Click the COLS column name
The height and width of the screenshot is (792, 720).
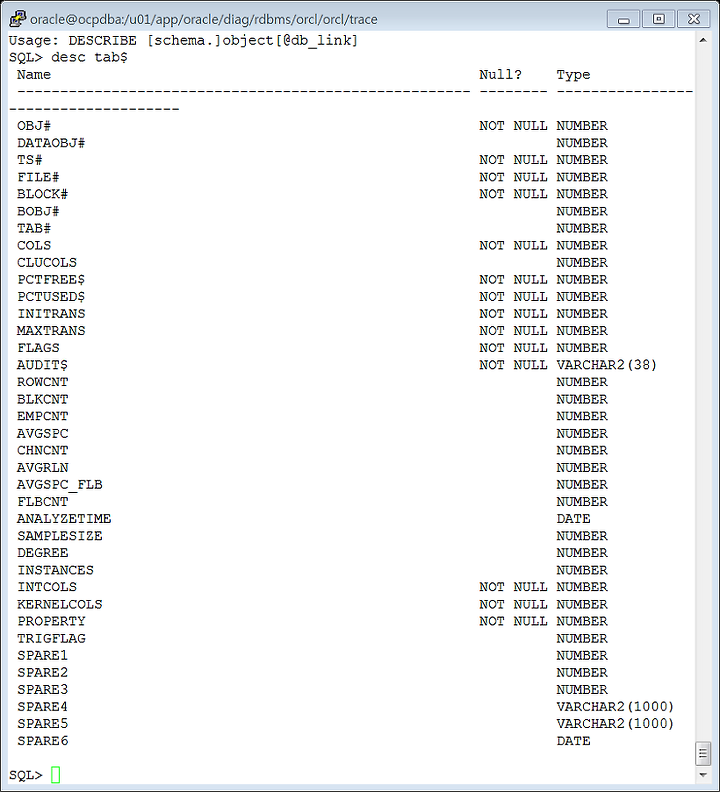(x=34, y=245)
